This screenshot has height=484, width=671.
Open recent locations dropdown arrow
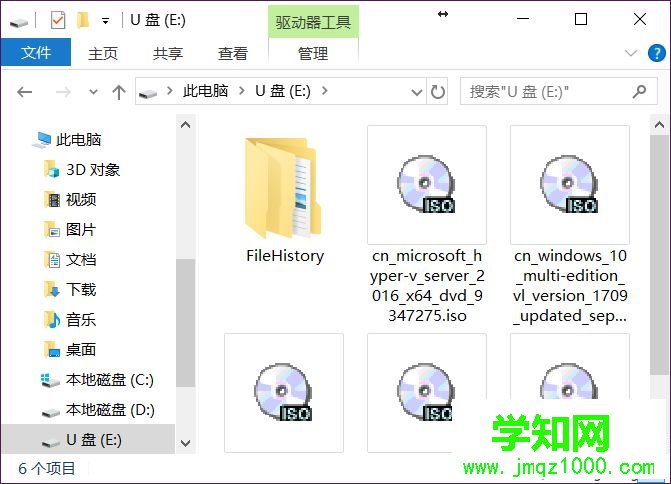(x=93, y=92)
